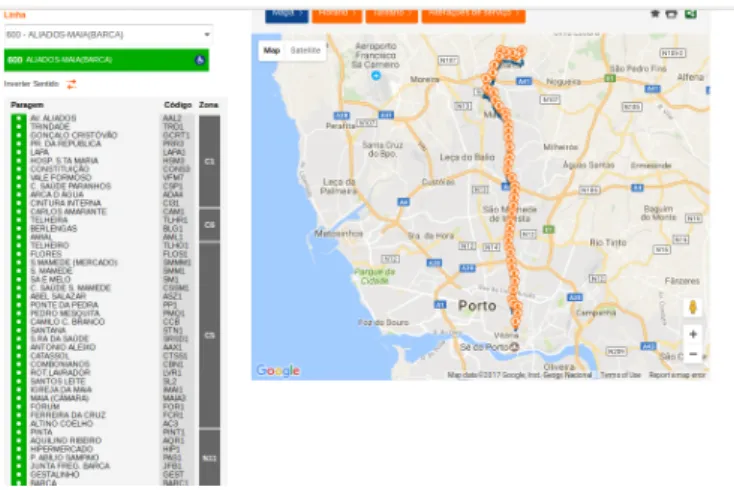Click the Street View pegman icon
The image size is (734, 490).
693,307
